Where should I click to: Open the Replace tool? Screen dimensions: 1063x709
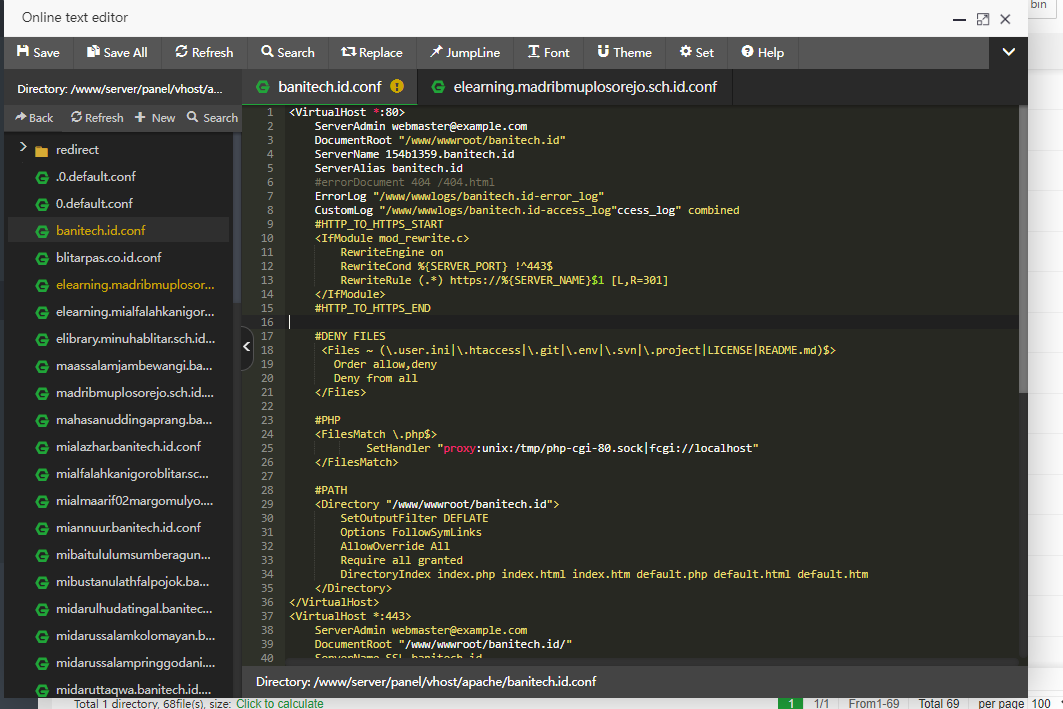coord(372,53)
